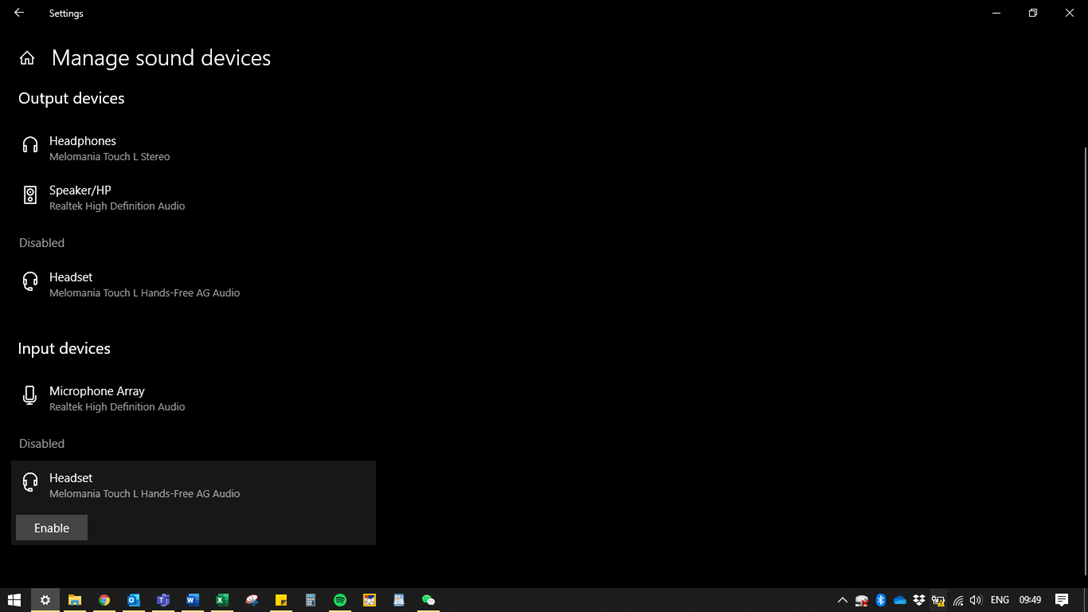Open Spotify from the taskbar
The width and height of the screenshot is (1088, 612).
340,600
